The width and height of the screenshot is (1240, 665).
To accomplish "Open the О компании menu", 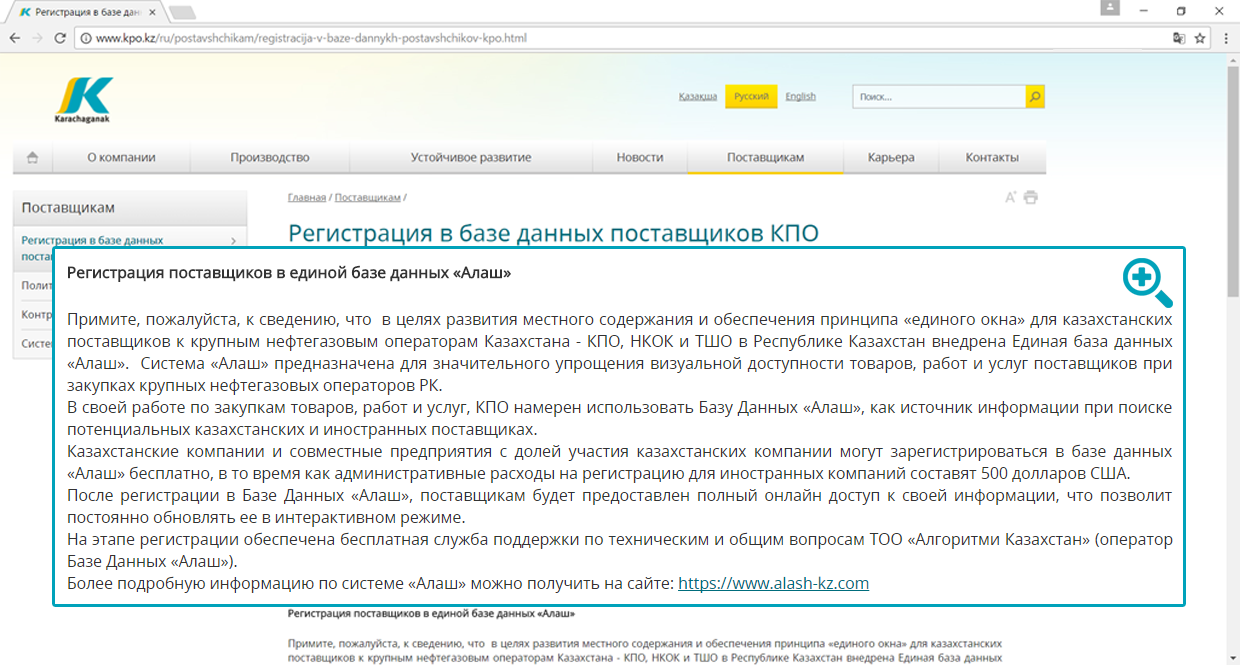I will coord(121,158).
